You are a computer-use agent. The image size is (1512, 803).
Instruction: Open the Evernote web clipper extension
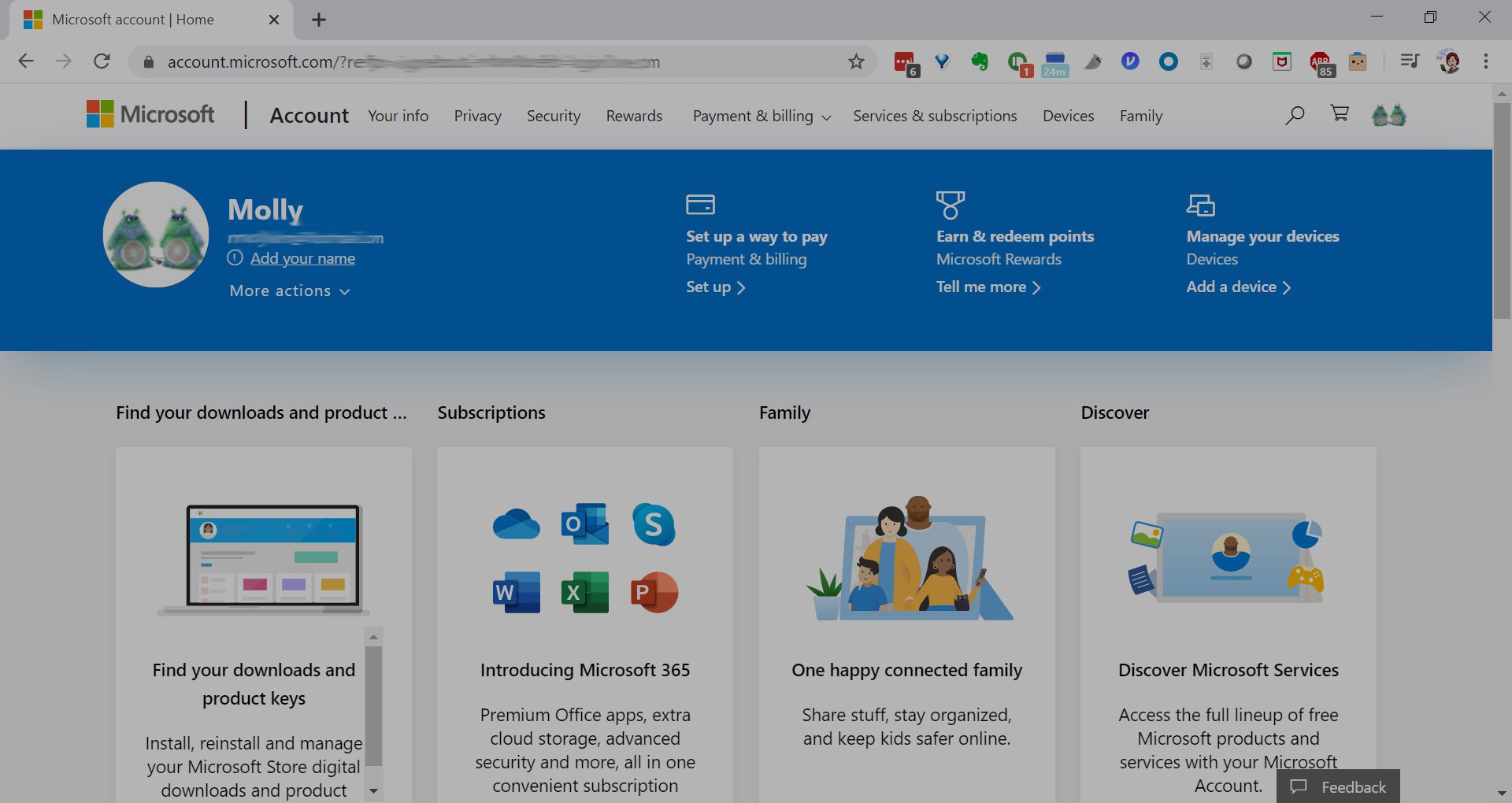(980, 61)
